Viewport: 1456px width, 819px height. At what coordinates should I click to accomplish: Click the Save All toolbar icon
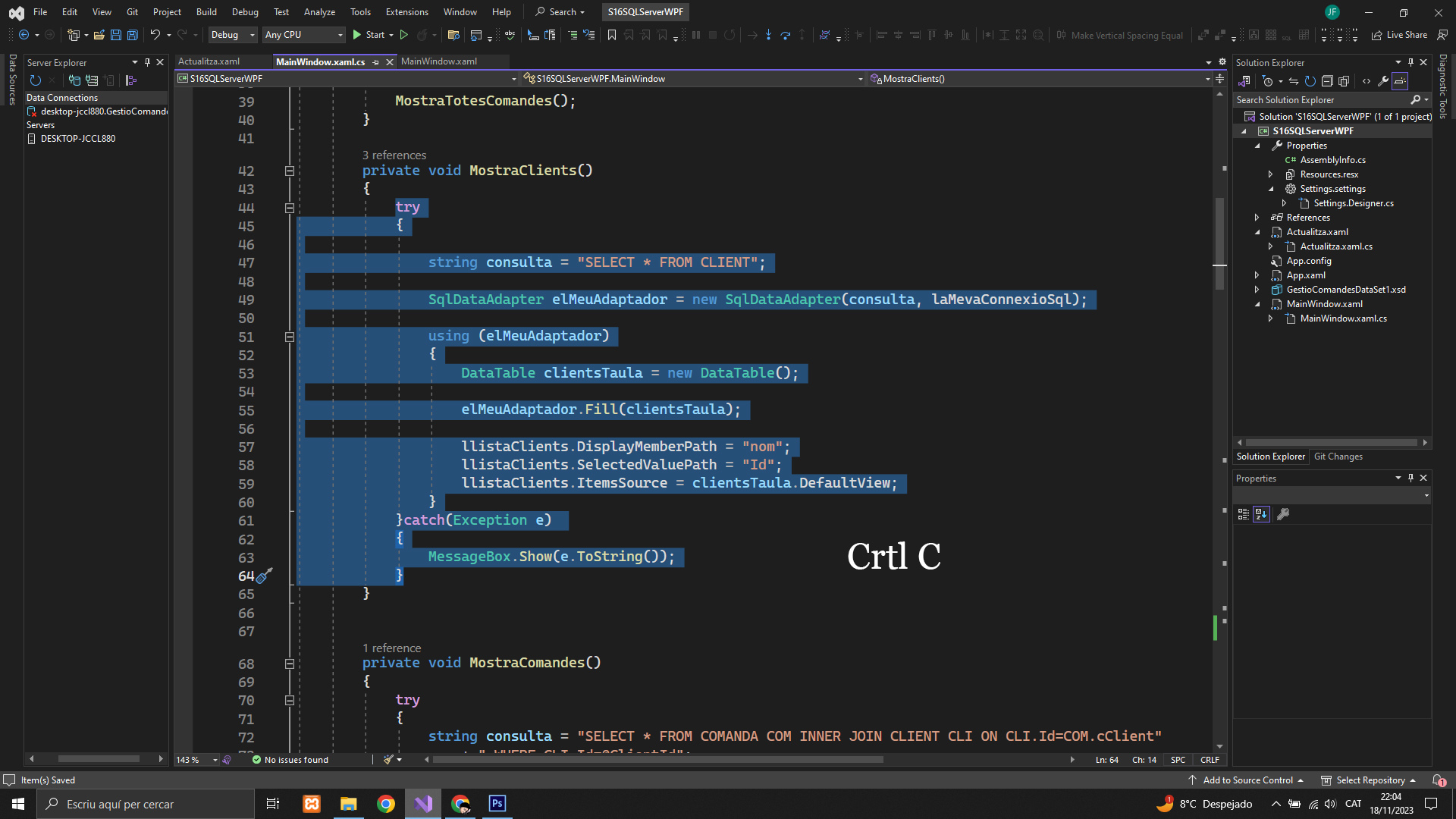[x=133, y=35]
